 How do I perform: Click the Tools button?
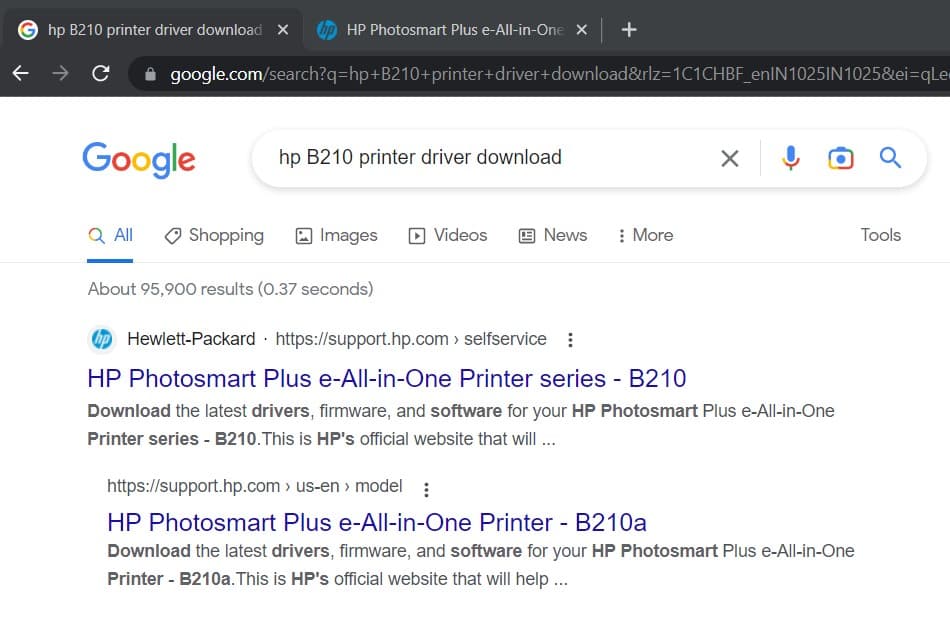point(880,235)
